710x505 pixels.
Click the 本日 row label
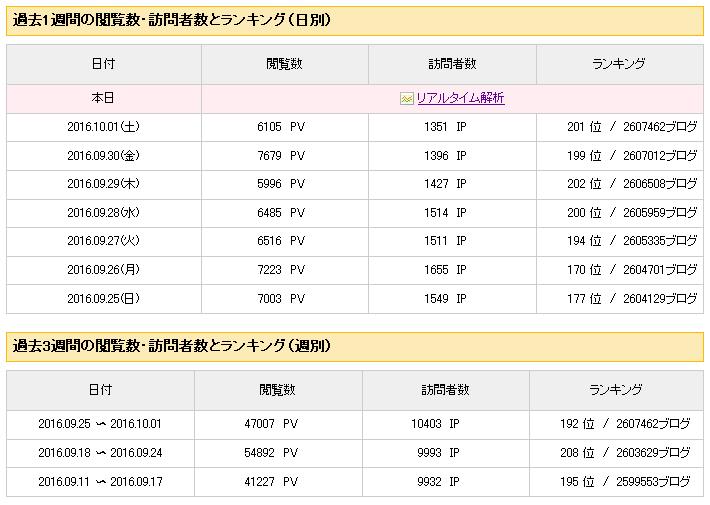tap(103, 98)
